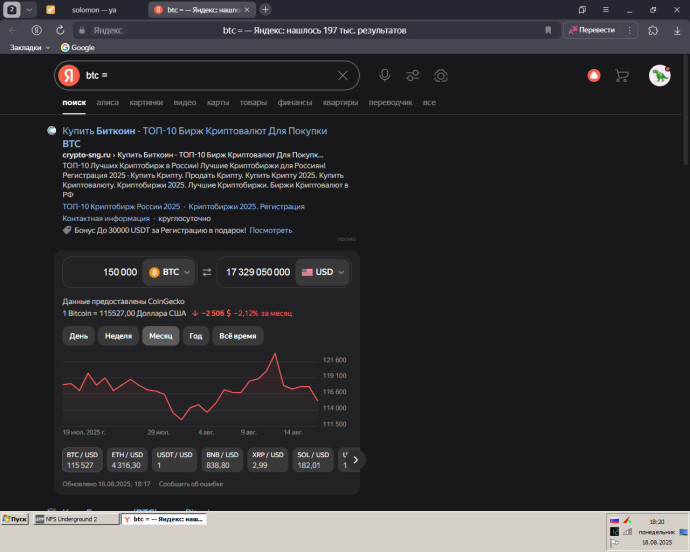Open browser extensions puzzle icon

tap(653, 30)
